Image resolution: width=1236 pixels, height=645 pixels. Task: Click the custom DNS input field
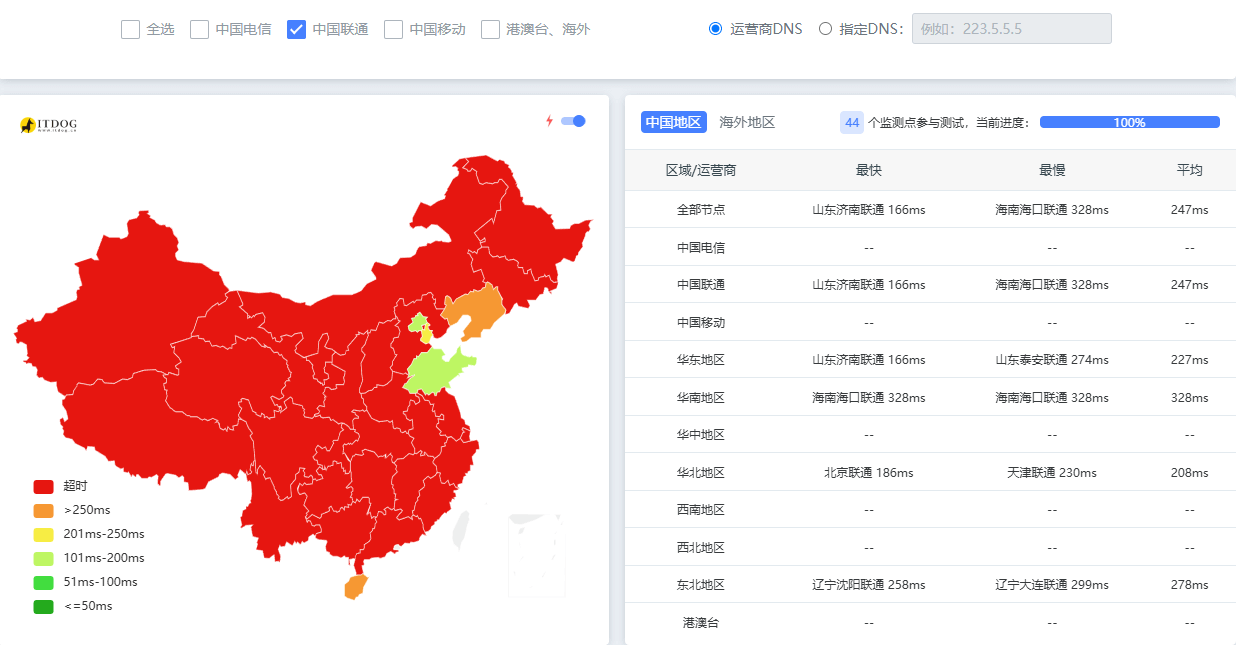pos(1011,29)
